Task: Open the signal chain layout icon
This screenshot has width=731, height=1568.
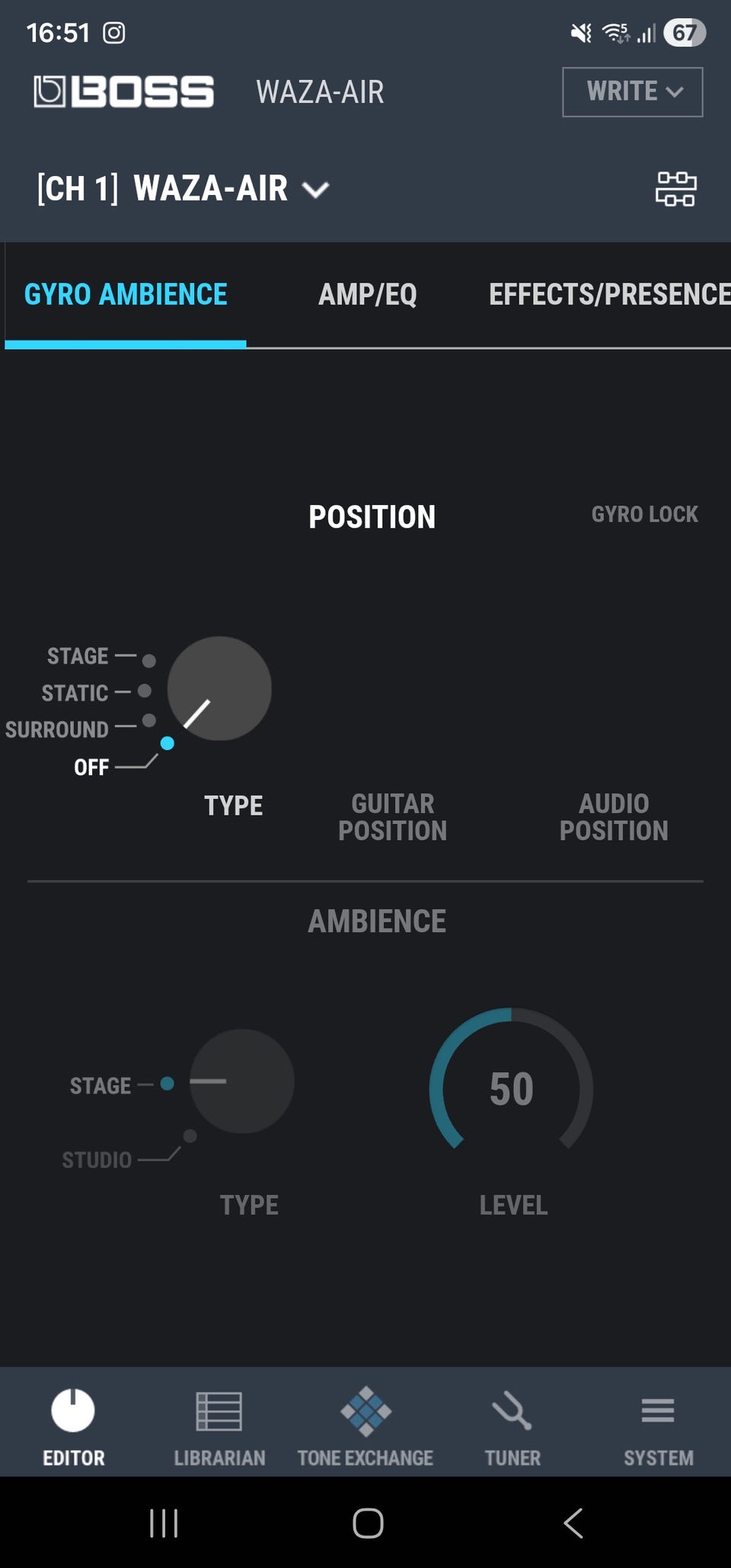Action: click(675, 189)
